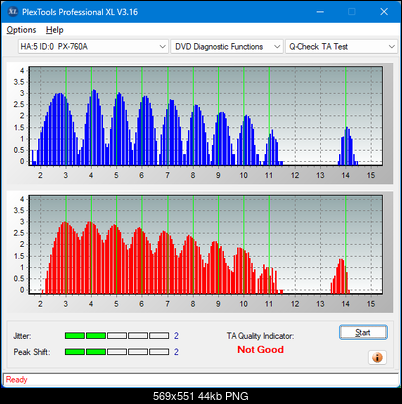Click the Peak Shift level indicator bar
The height and width of the screenshot is (404, 402).
117,352
